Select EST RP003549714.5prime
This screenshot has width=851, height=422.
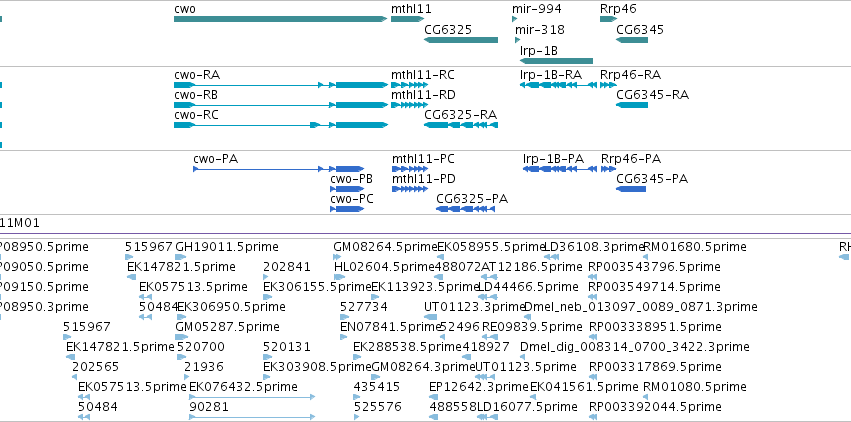593,297
